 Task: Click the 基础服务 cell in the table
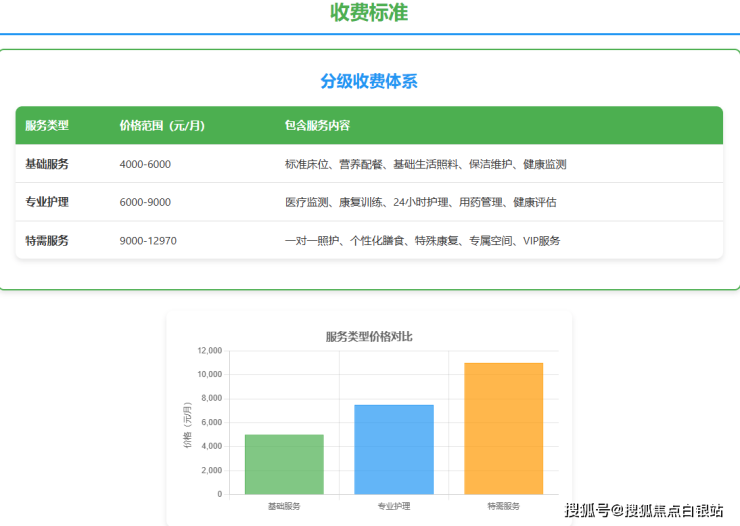(47, 164)
